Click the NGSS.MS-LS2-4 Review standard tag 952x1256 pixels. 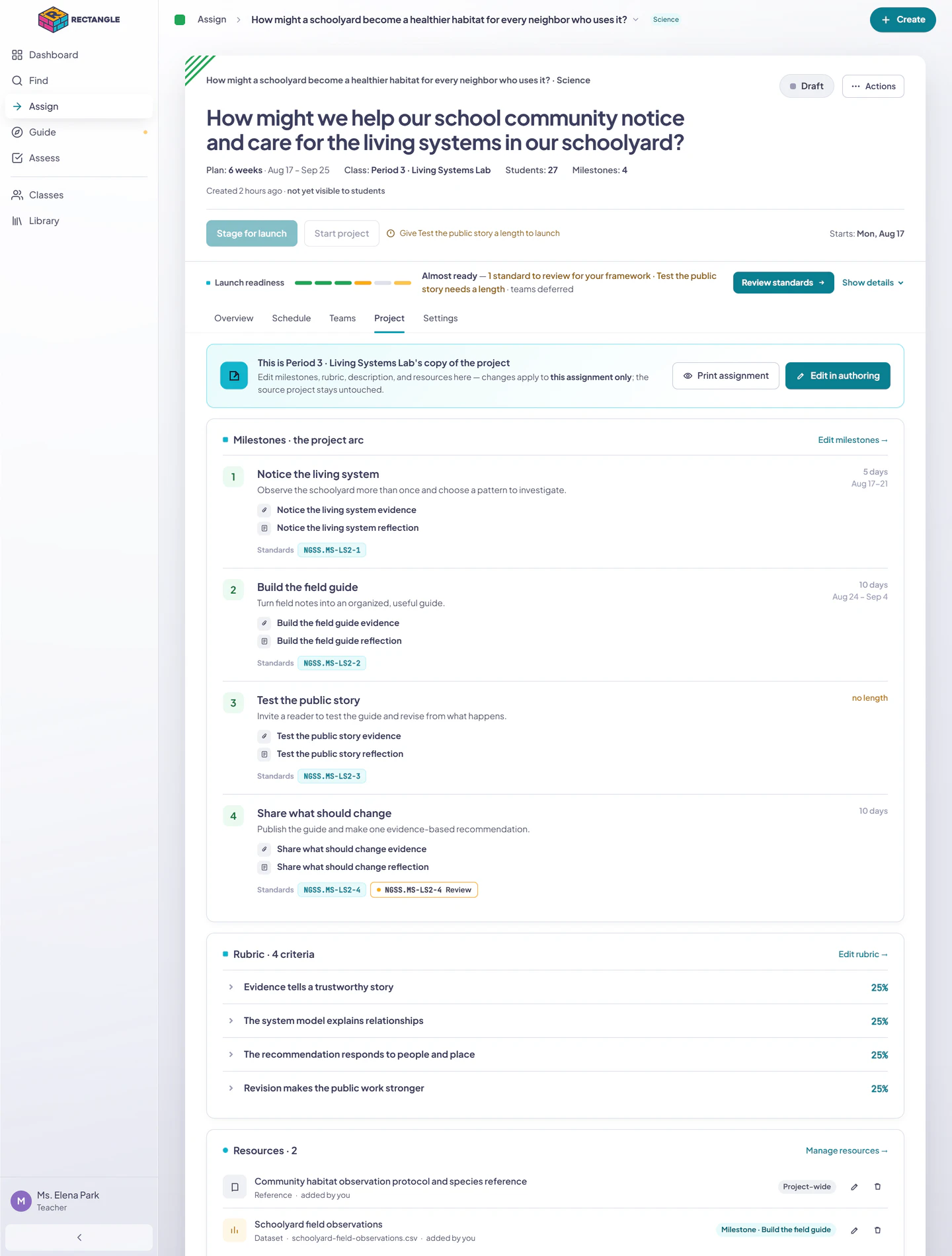tap(424, 890)
